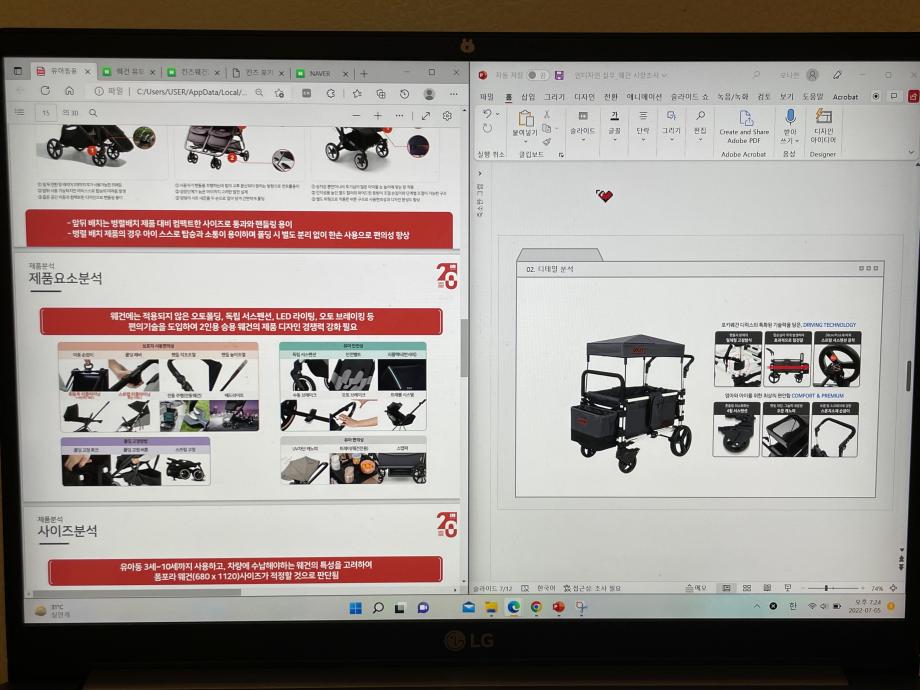This screenshot has width=920, height=690.
Task: Toggle the PowerPoint AutoSave switch
Action: (537, 75)
